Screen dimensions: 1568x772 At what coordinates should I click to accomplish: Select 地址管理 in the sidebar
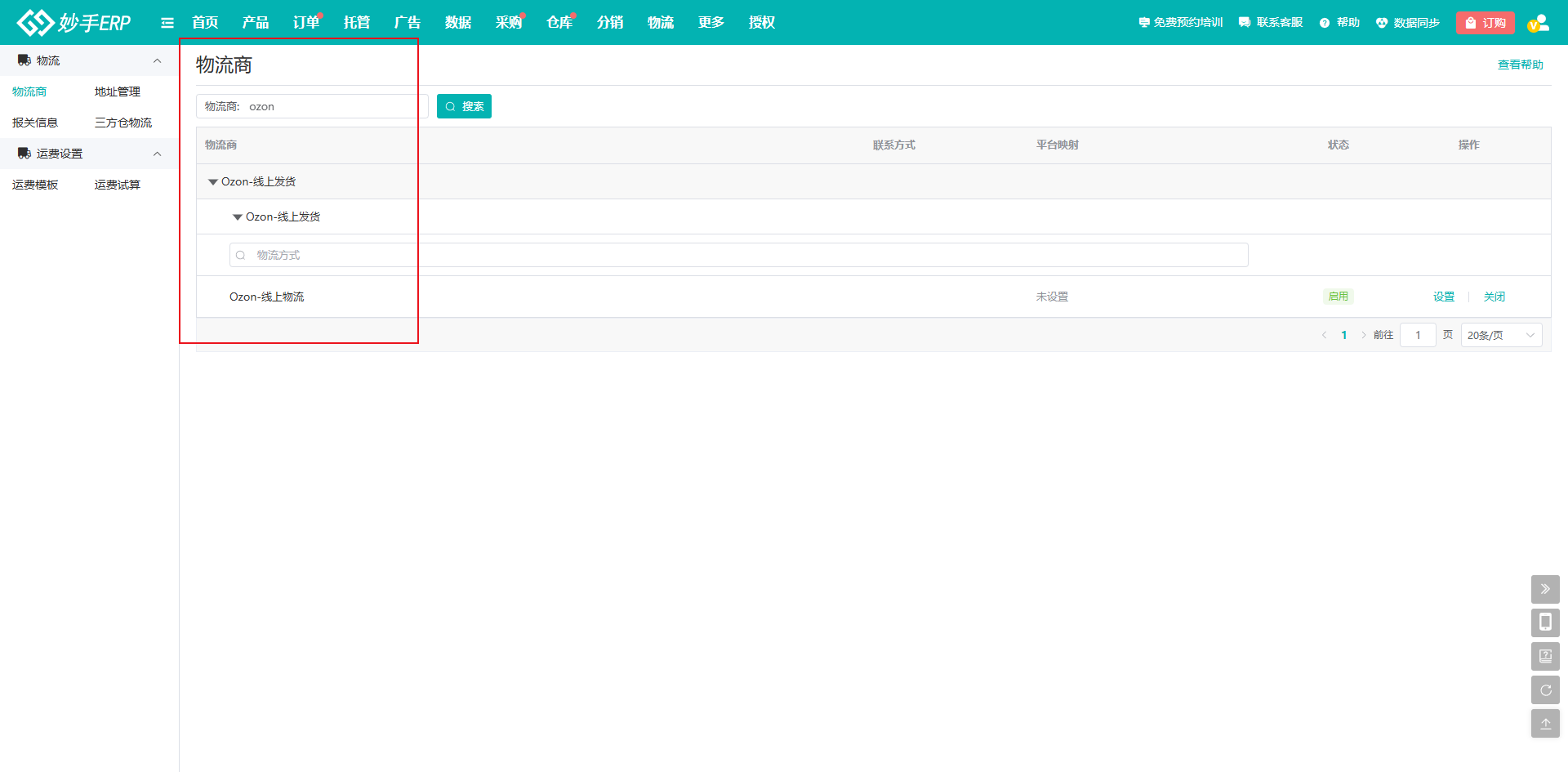click(x=118, y=91)
